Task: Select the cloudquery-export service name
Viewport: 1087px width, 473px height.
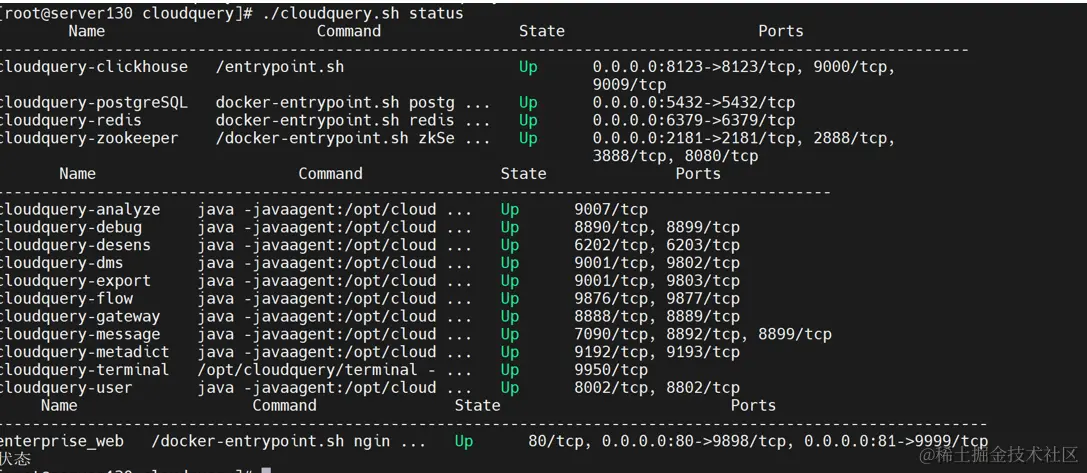Action: click(75, 281)
